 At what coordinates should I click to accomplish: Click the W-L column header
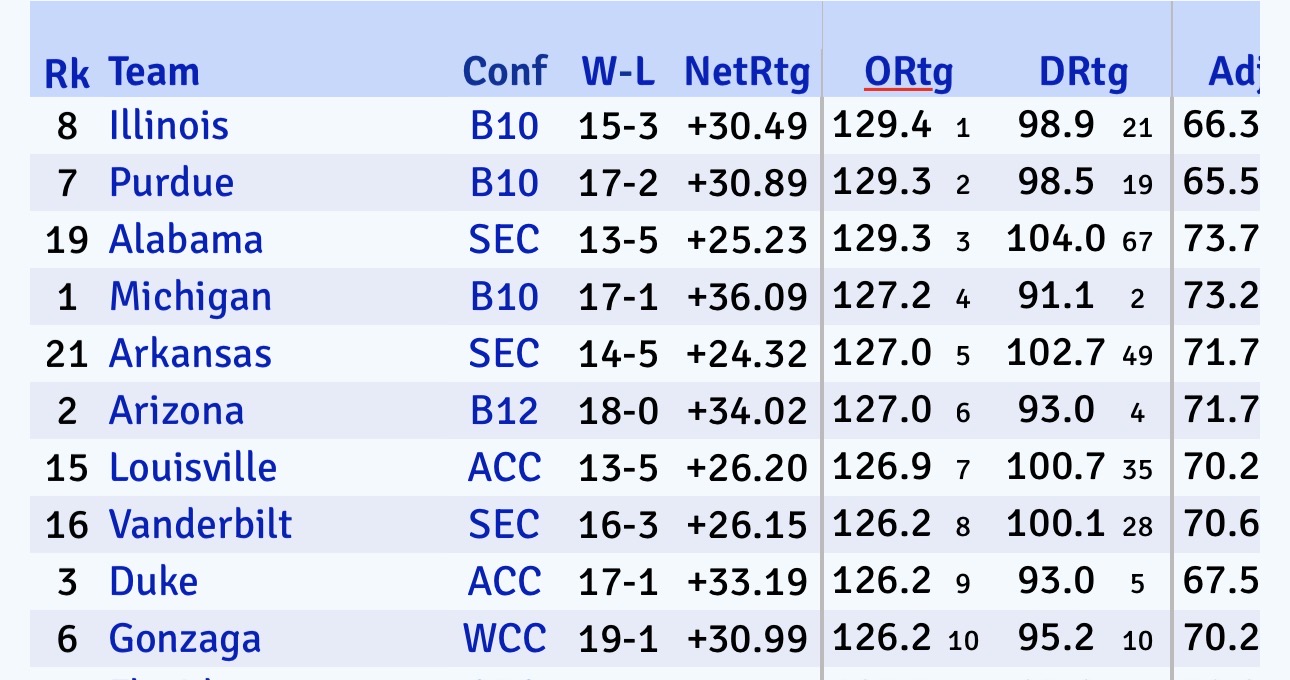click(x=618, y=72)
